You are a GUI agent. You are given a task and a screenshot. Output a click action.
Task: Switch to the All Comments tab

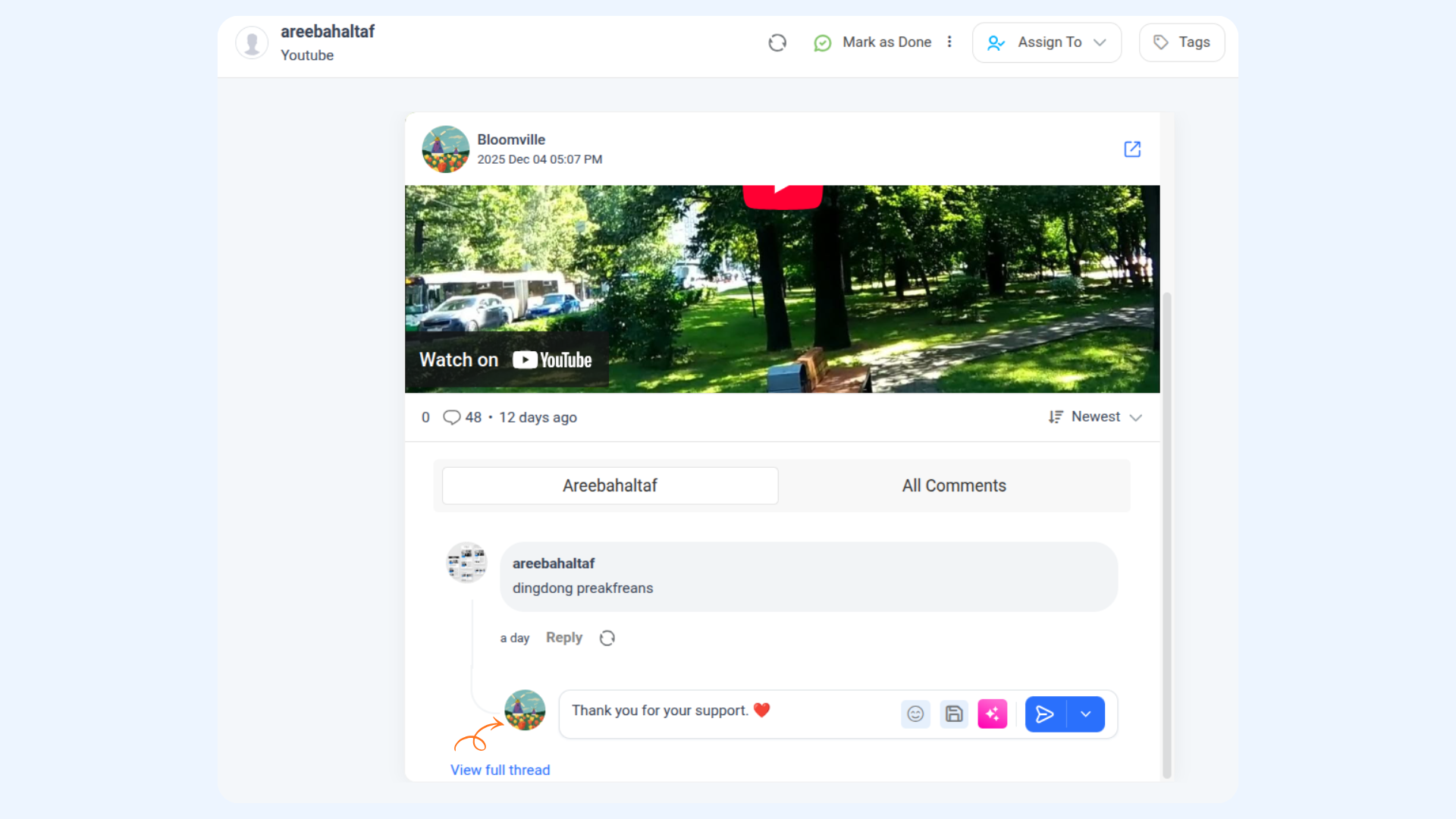pos(954,486)
